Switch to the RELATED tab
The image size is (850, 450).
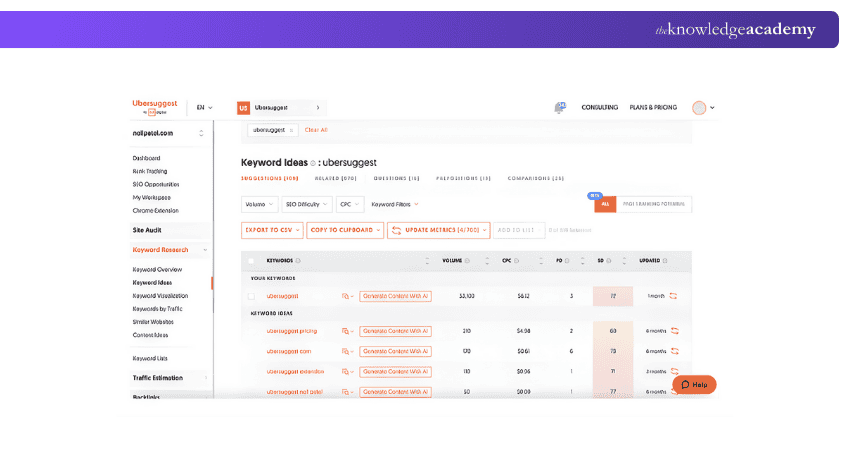coord(336,178)
